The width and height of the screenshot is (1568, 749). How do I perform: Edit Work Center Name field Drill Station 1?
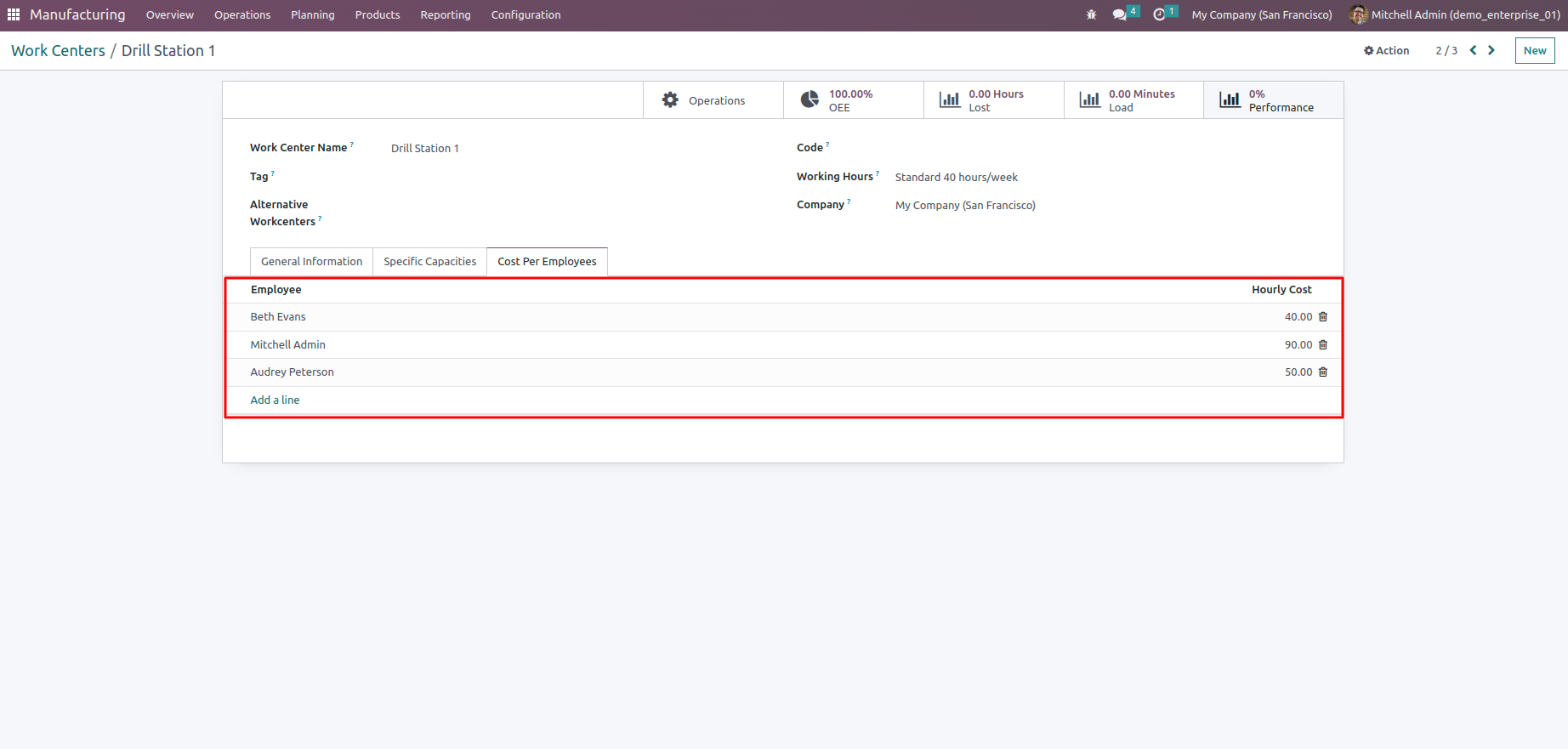578,148
